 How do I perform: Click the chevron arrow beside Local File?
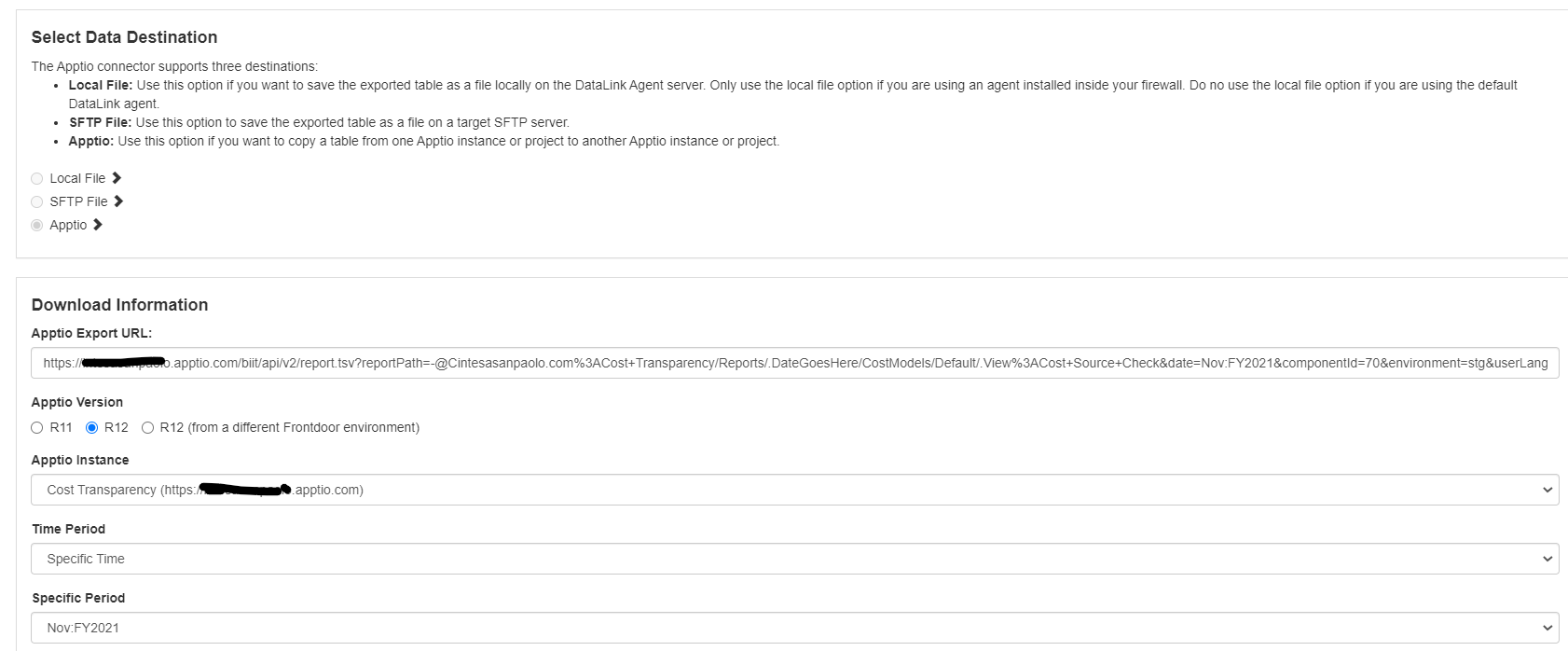117,178
